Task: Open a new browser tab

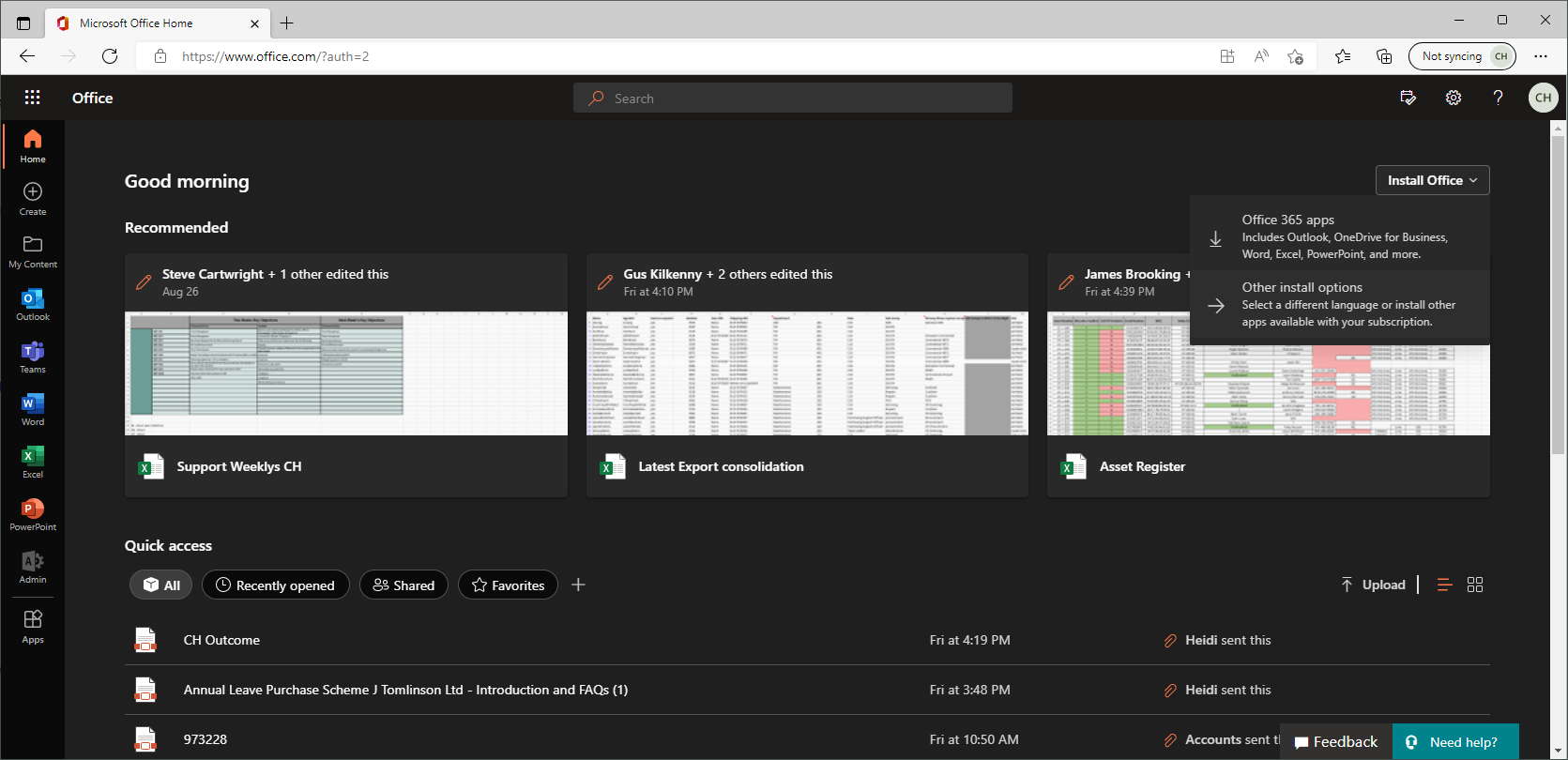Action: click(x=287, y=23)
